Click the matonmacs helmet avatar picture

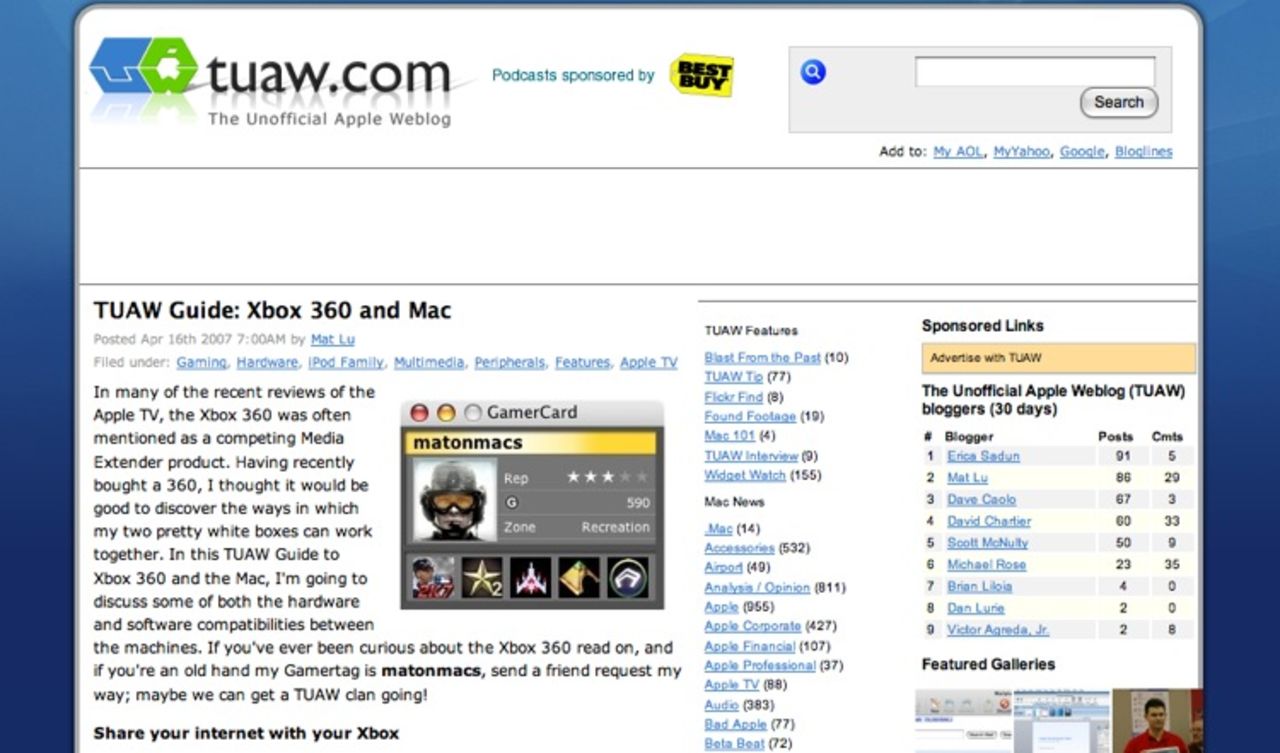point(454,499)
